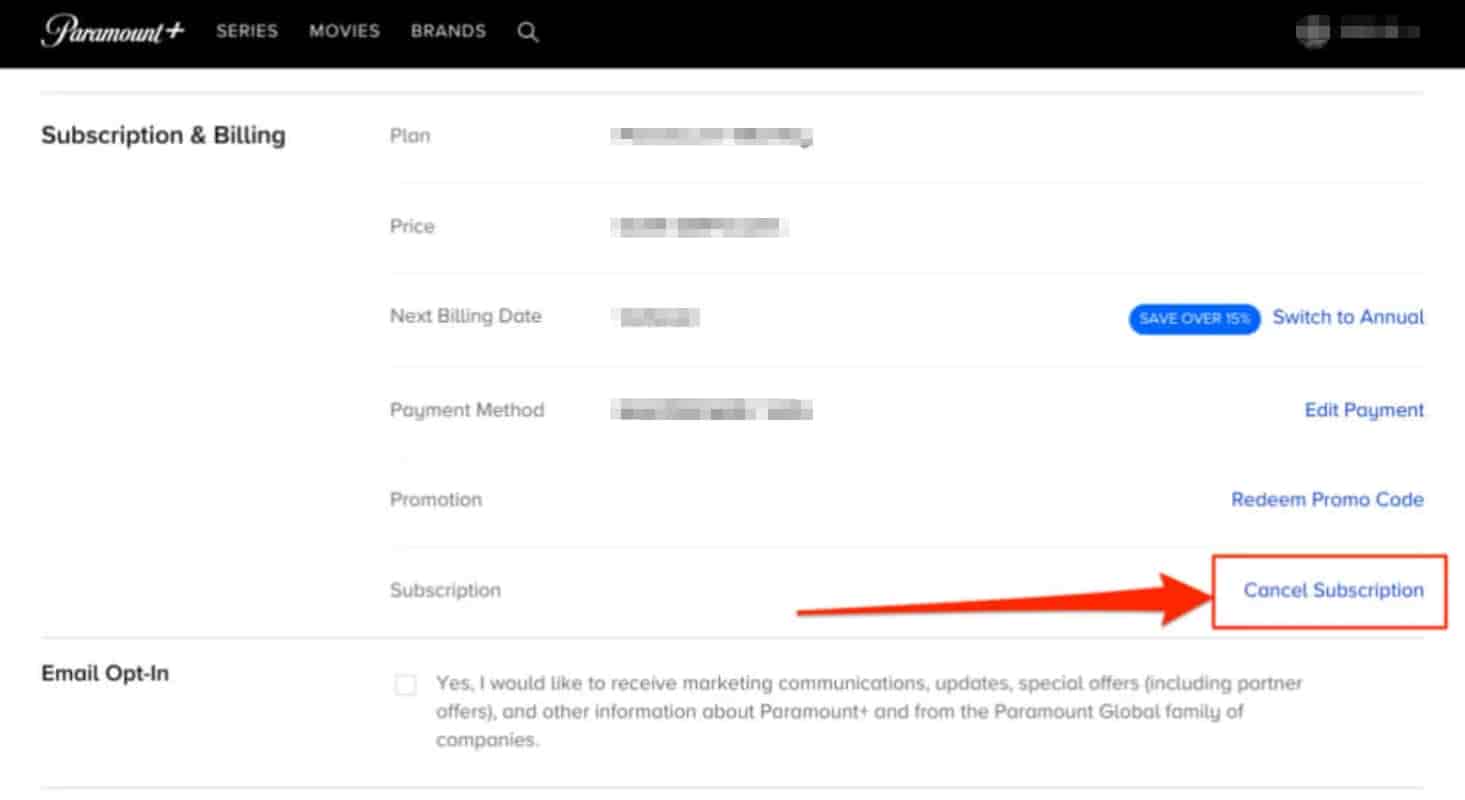Open the search magnifier icon

point(528,32)
